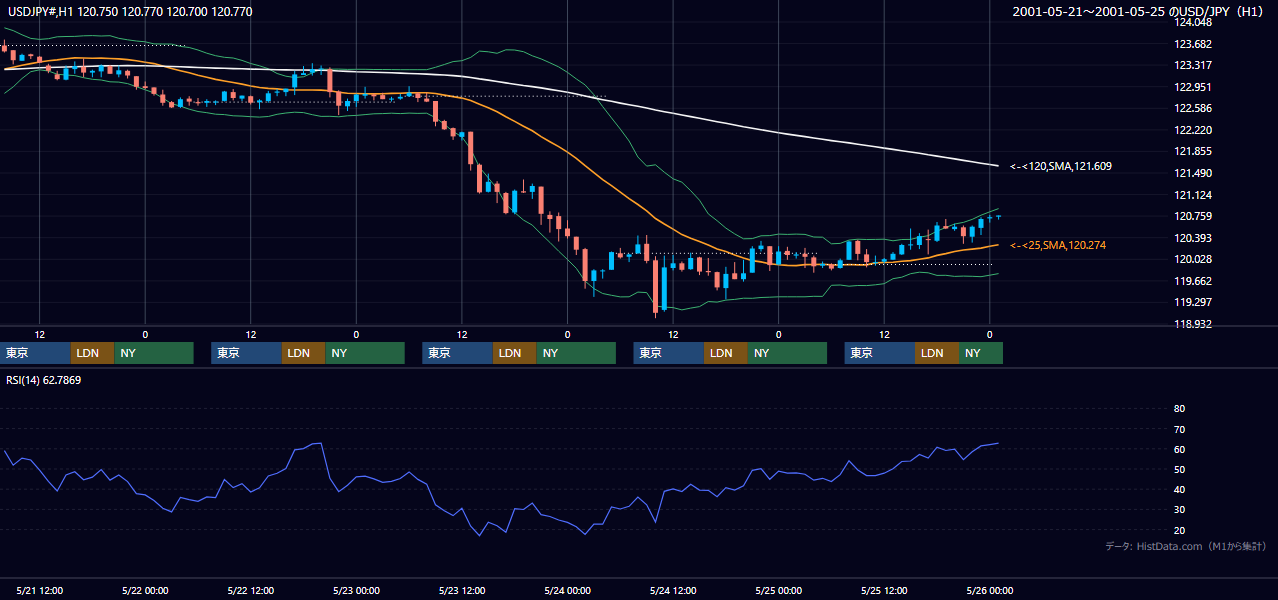The width and height of the screenshot is (1278, 600).
Task: Select the LDN session block for 5/22
Action: (303, 353)
